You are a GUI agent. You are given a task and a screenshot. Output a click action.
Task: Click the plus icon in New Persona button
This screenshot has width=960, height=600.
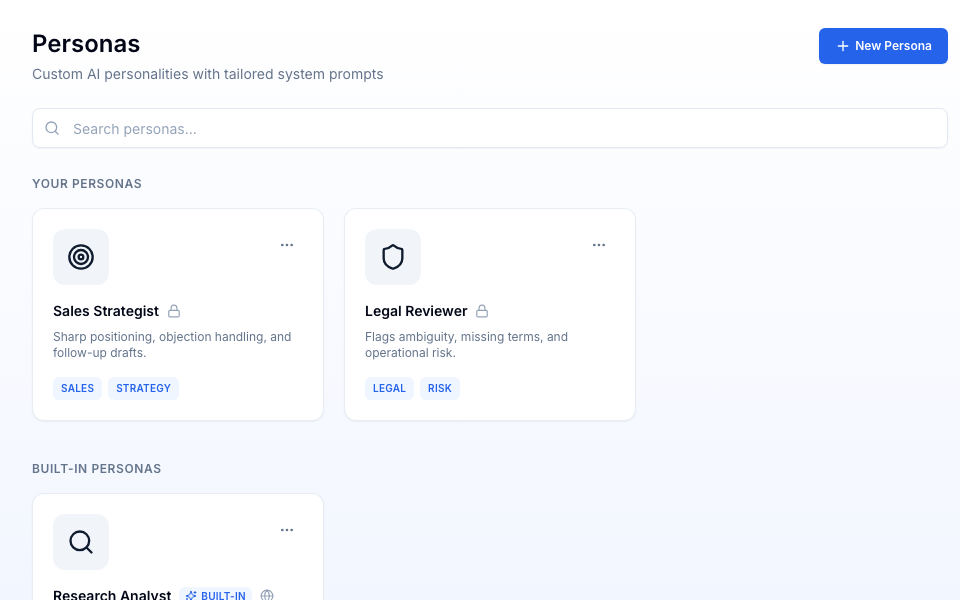842,46
